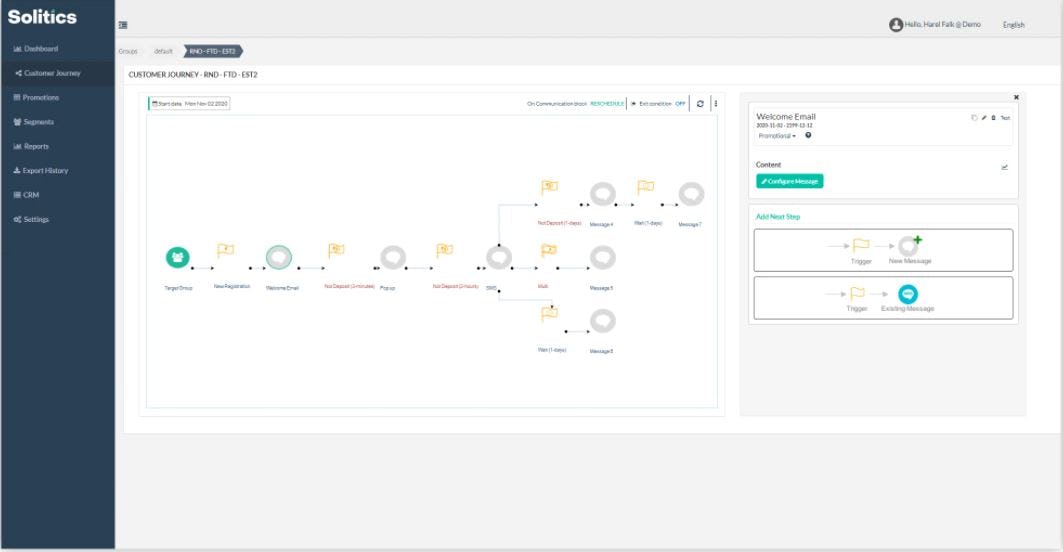Select Not Deposit (2-hours) trigger flag

pyautogui.click(x=444, y=250)
